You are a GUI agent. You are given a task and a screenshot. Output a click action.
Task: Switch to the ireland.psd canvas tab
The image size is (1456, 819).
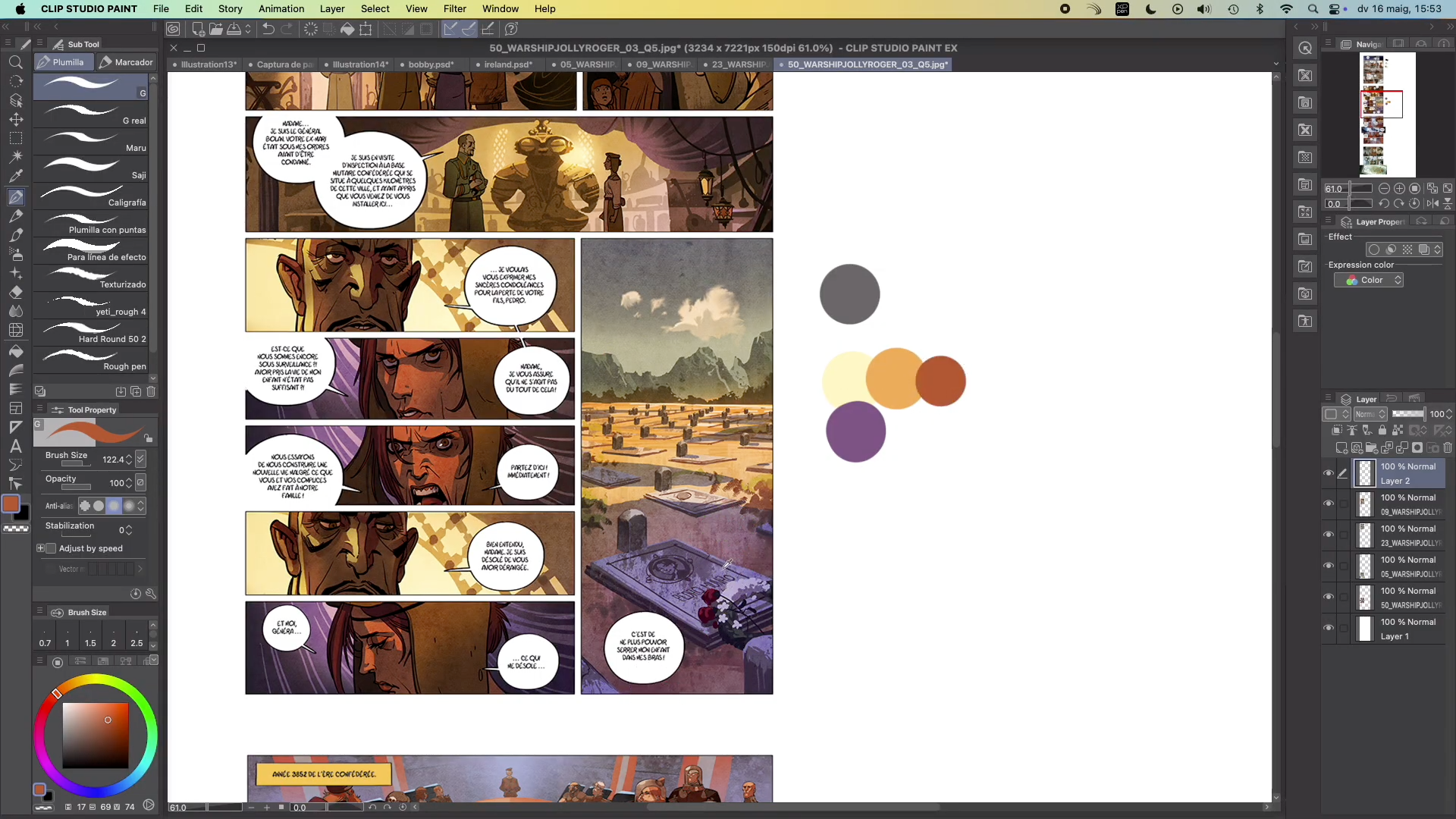coord(508,64)
